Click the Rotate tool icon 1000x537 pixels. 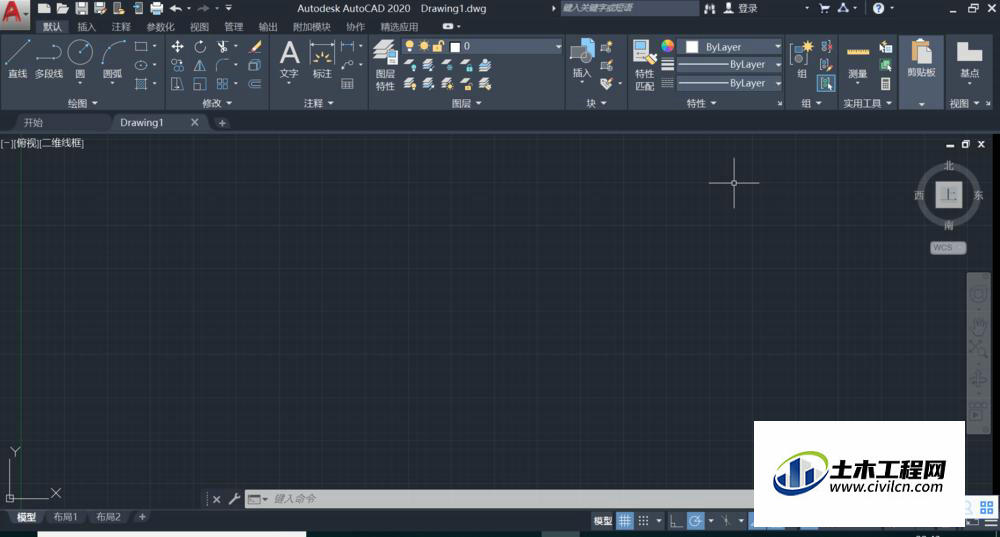(200, 47)
